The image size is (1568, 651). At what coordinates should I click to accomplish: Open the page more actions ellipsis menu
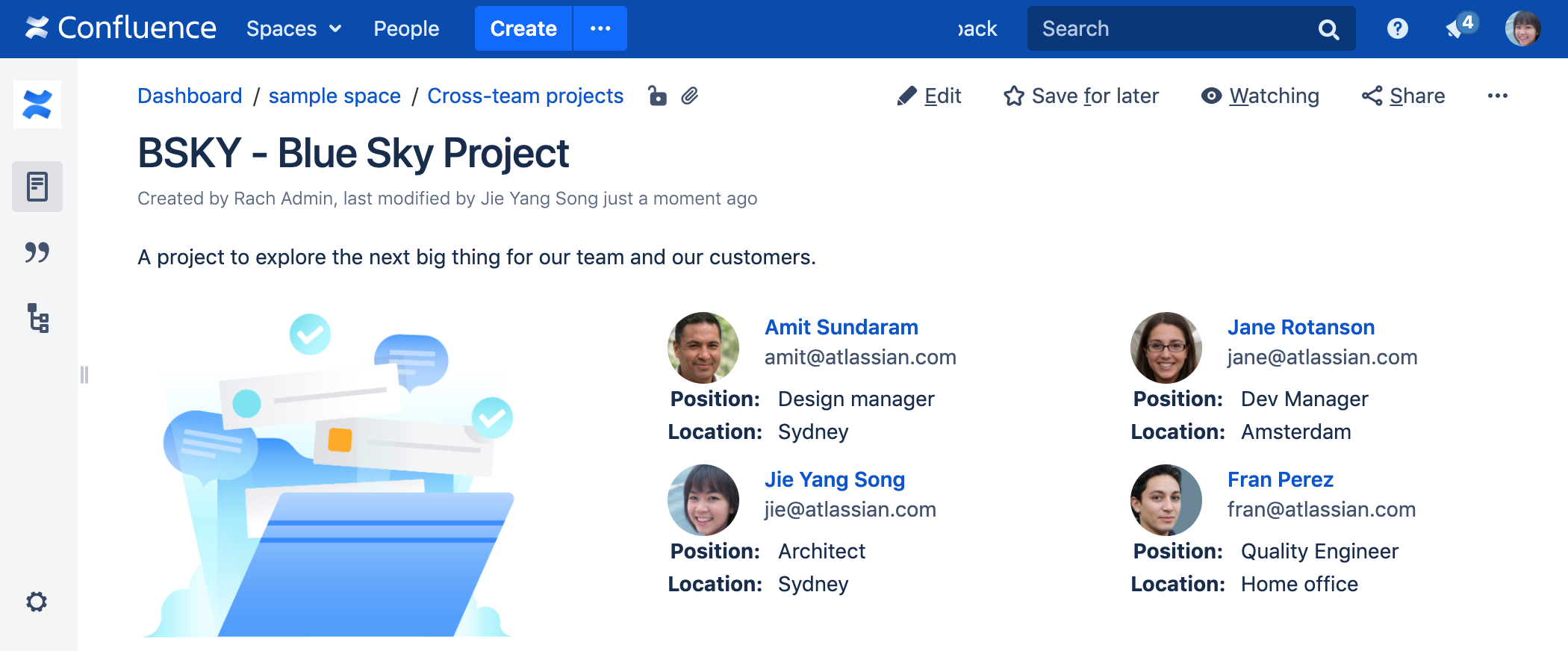click(x=1497, y=96)
